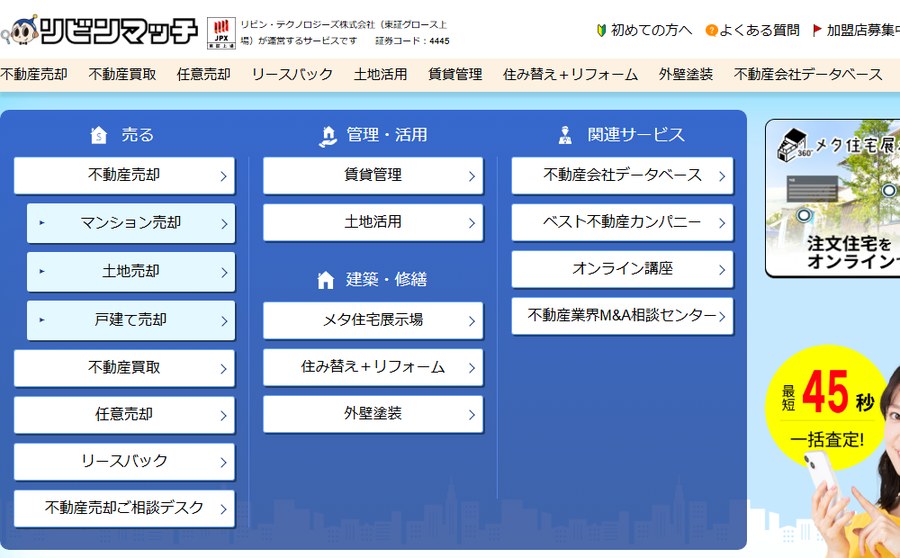900x558 pixels.
Task: Click the オンライン講座 button
Action: click(x=622, y=269)
